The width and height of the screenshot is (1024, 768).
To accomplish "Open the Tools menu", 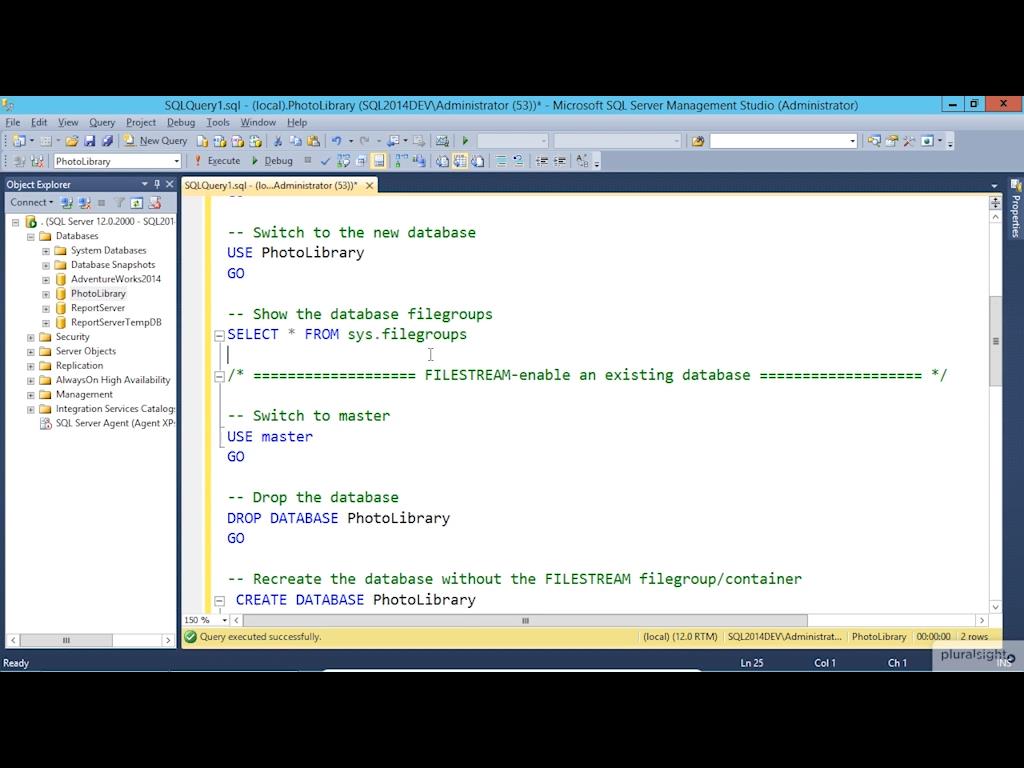I will (x=217, y=122).
